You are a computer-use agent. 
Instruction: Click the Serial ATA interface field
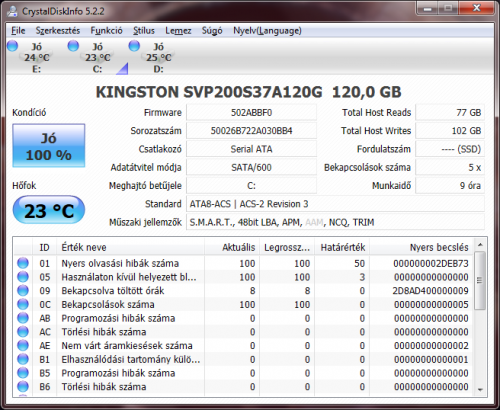point(251,149)
